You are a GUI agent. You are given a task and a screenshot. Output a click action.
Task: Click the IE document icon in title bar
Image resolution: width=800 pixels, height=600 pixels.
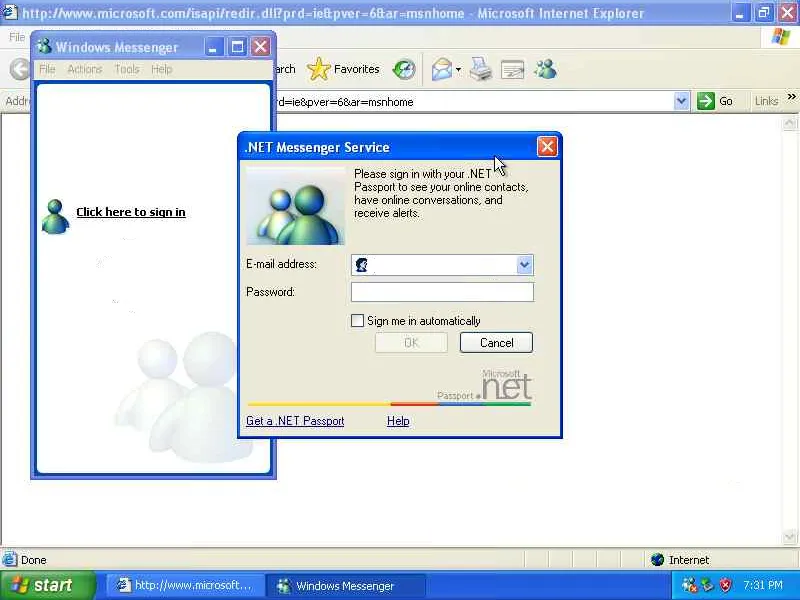9,11
